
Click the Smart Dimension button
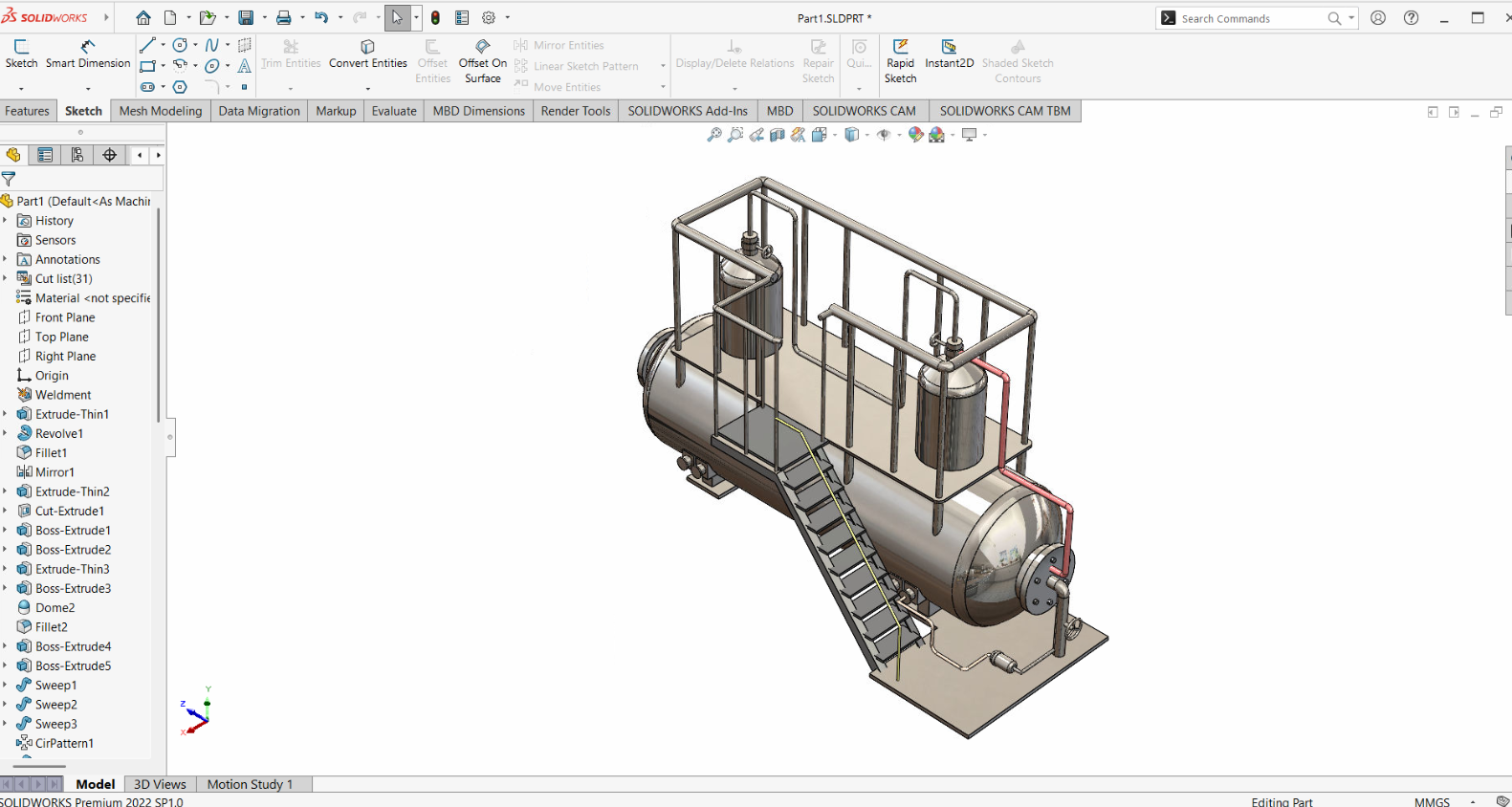[88, 54]
